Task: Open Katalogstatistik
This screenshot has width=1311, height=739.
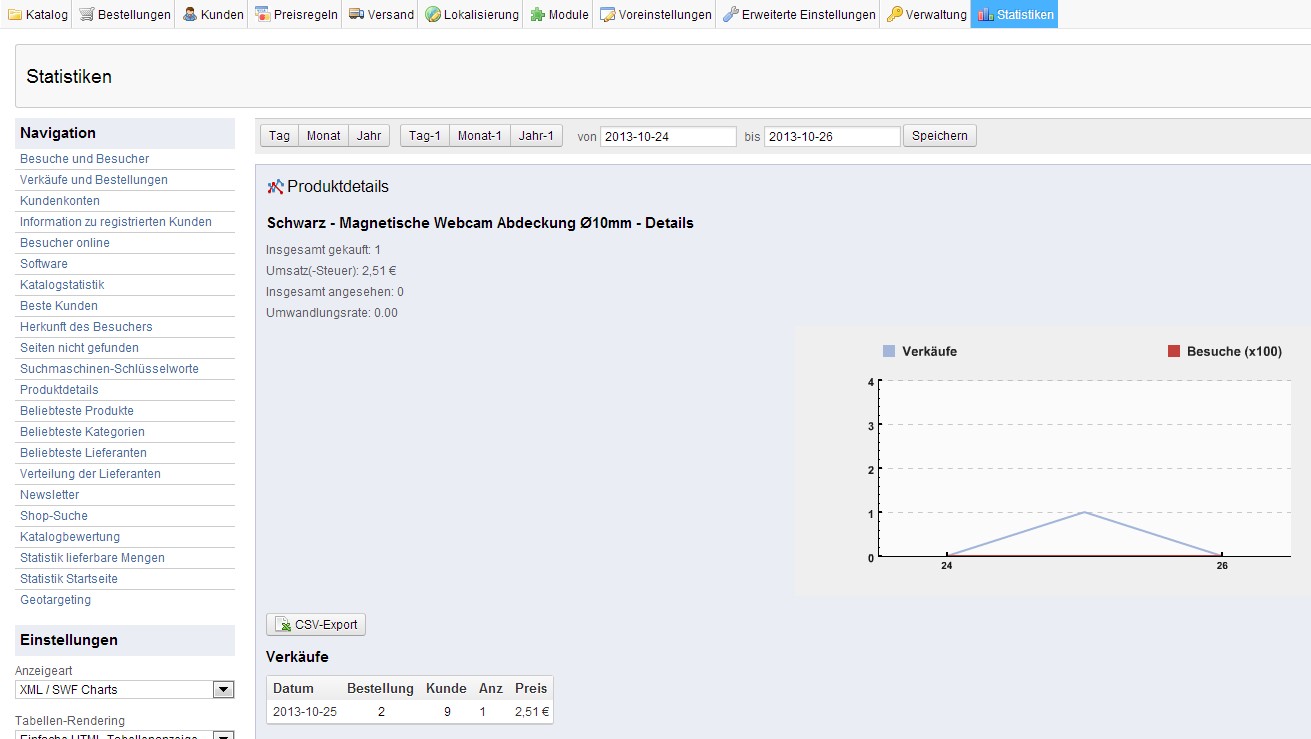Action: tap(62, 285)
